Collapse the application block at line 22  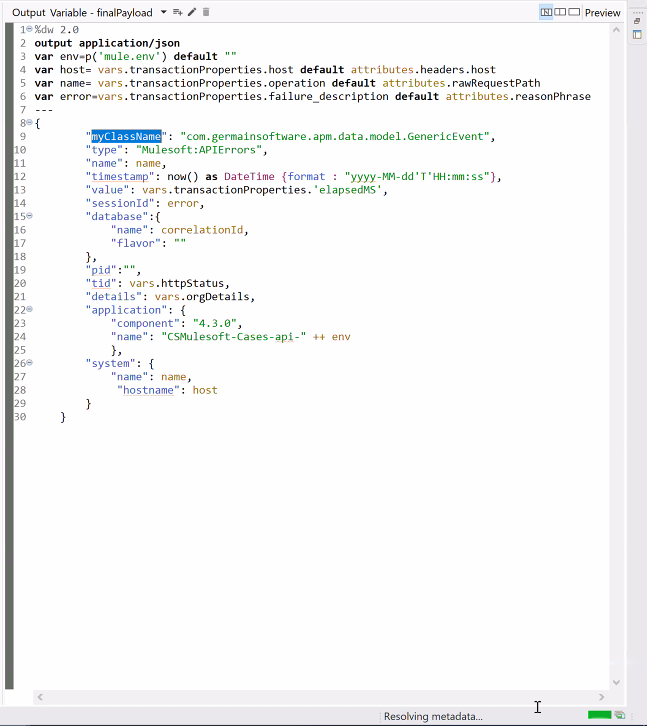pos(29,310)
